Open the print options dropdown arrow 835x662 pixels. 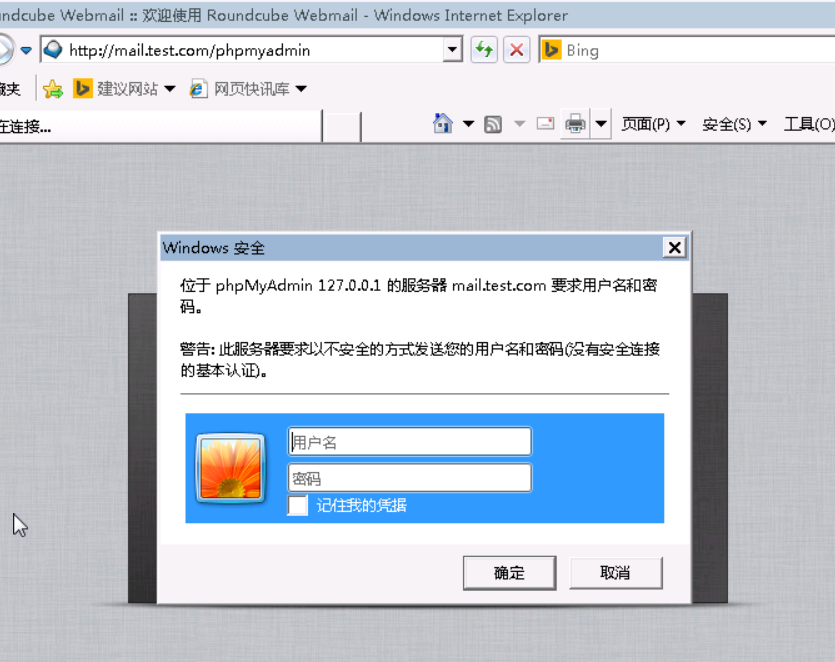pos(601,124)
